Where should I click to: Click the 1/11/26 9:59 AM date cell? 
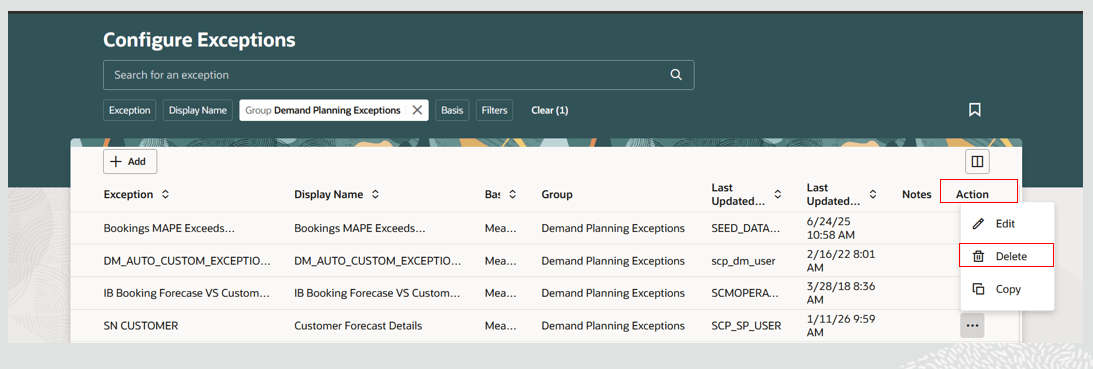[x=841, y=326]
